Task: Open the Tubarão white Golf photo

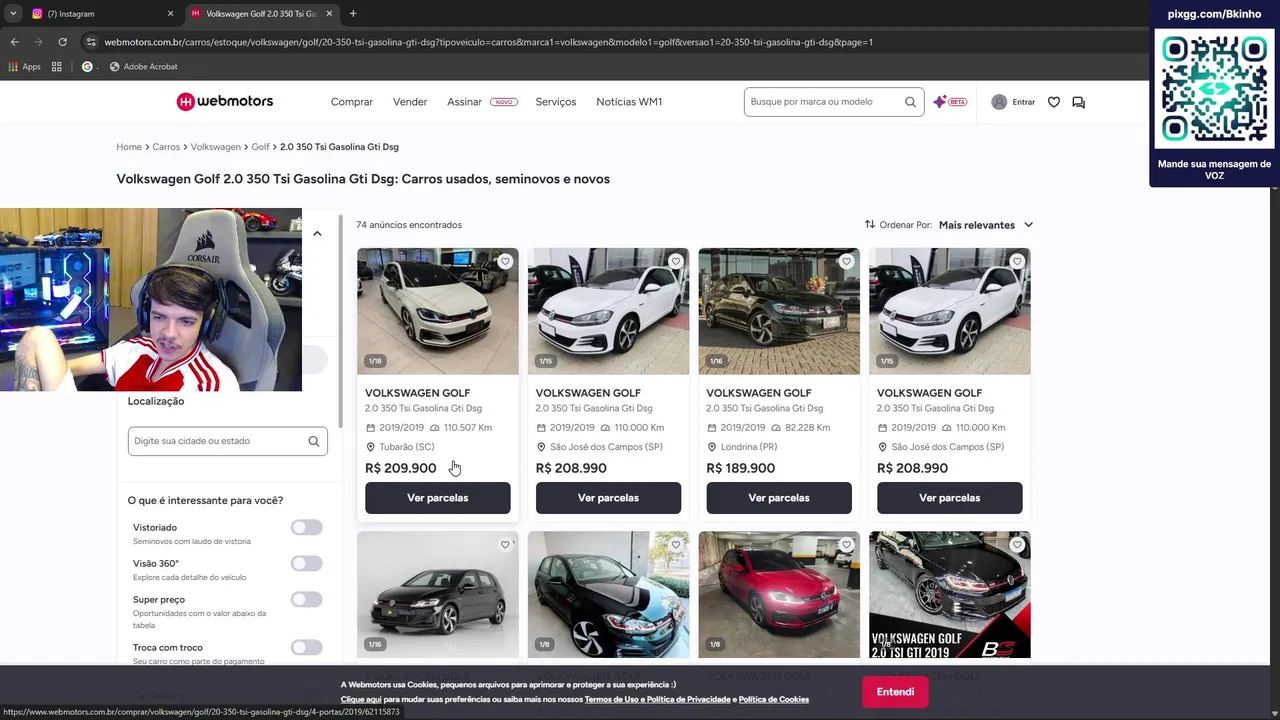Action: point(437,311)
